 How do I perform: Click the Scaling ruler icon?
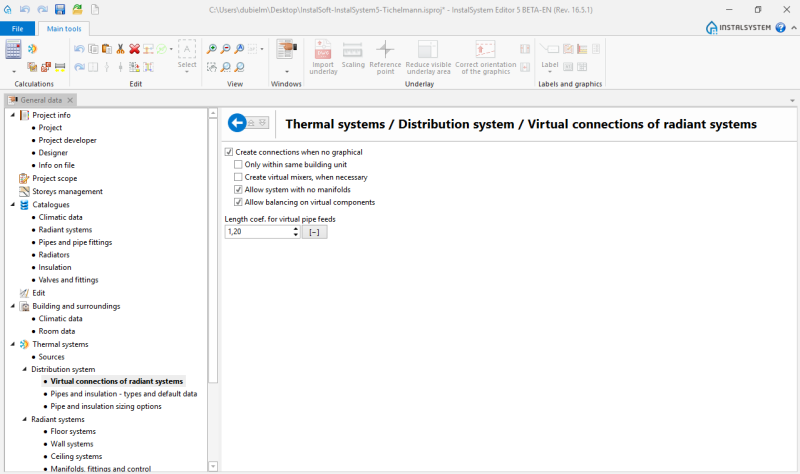tap(353, 50)
